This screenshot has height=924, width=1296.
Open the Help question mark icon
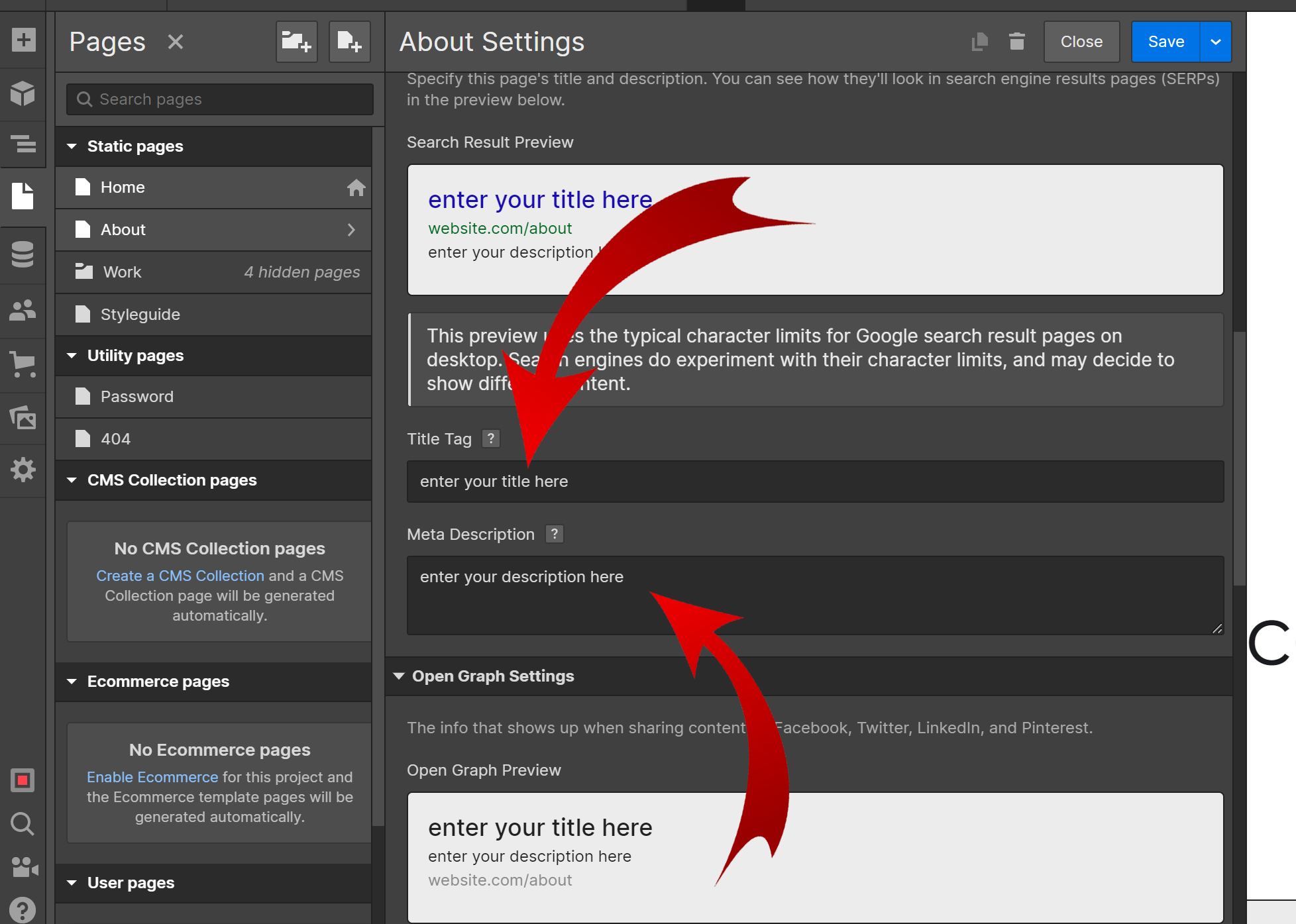tap(23, 910)
